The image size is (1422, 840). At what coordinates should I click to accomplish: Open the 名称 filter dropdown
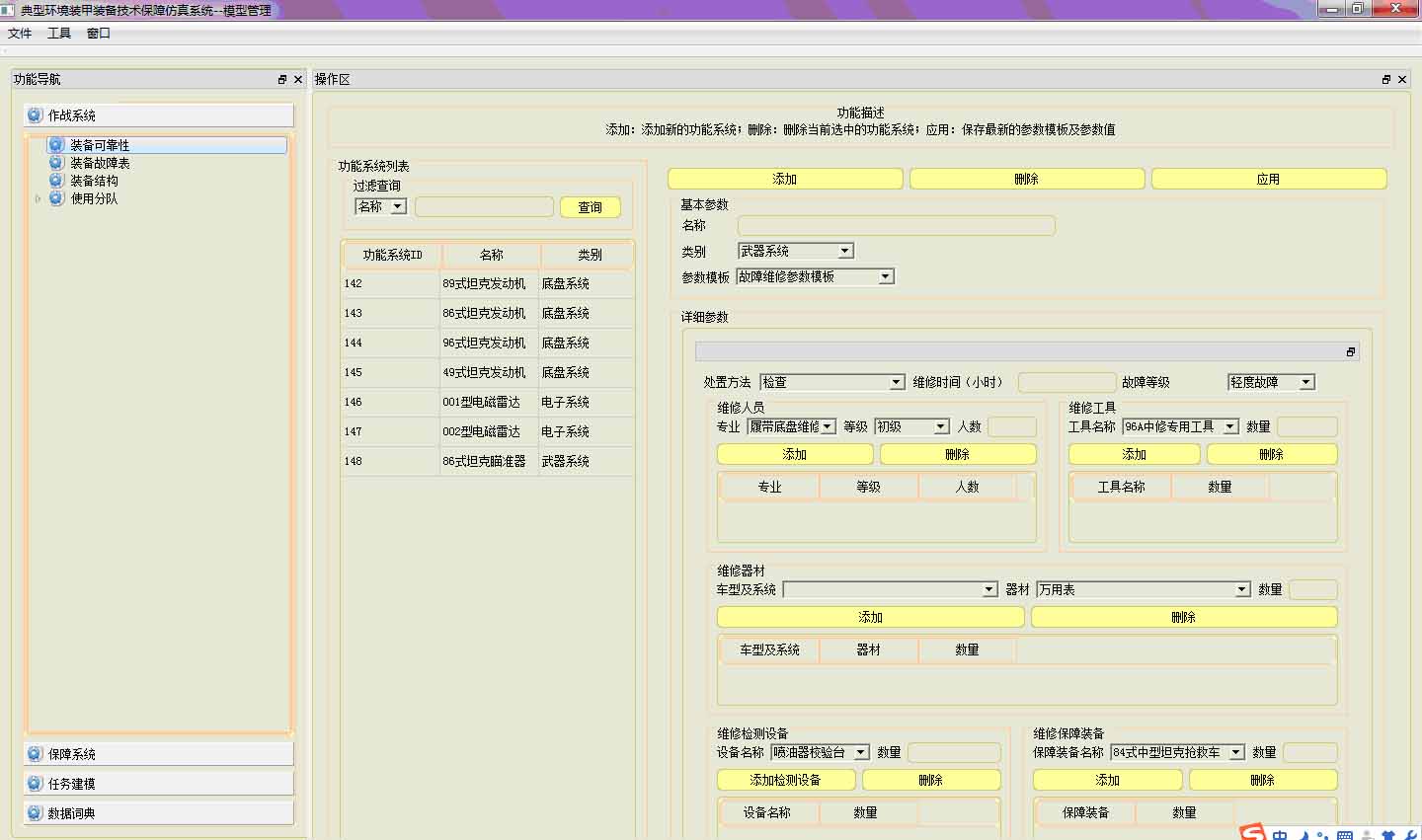[x=397, y=206]
